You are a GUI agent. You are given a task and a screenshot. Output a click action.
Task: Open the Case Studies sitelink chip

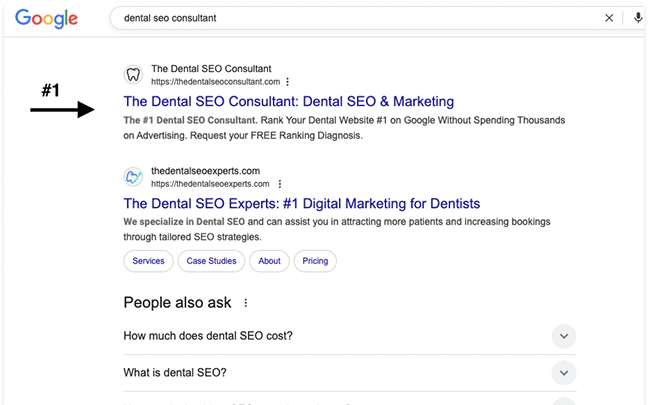pyautogui.click(x=211, y=261)
